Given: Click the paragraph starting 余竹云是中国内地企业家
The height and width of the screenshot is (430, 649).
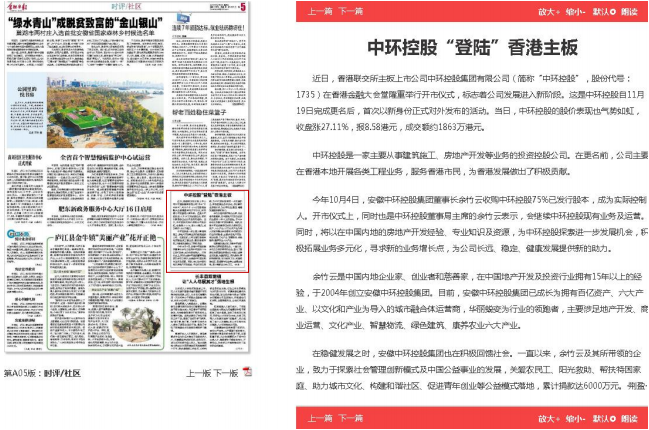Looking at the screenshot, I should (471, 301).
